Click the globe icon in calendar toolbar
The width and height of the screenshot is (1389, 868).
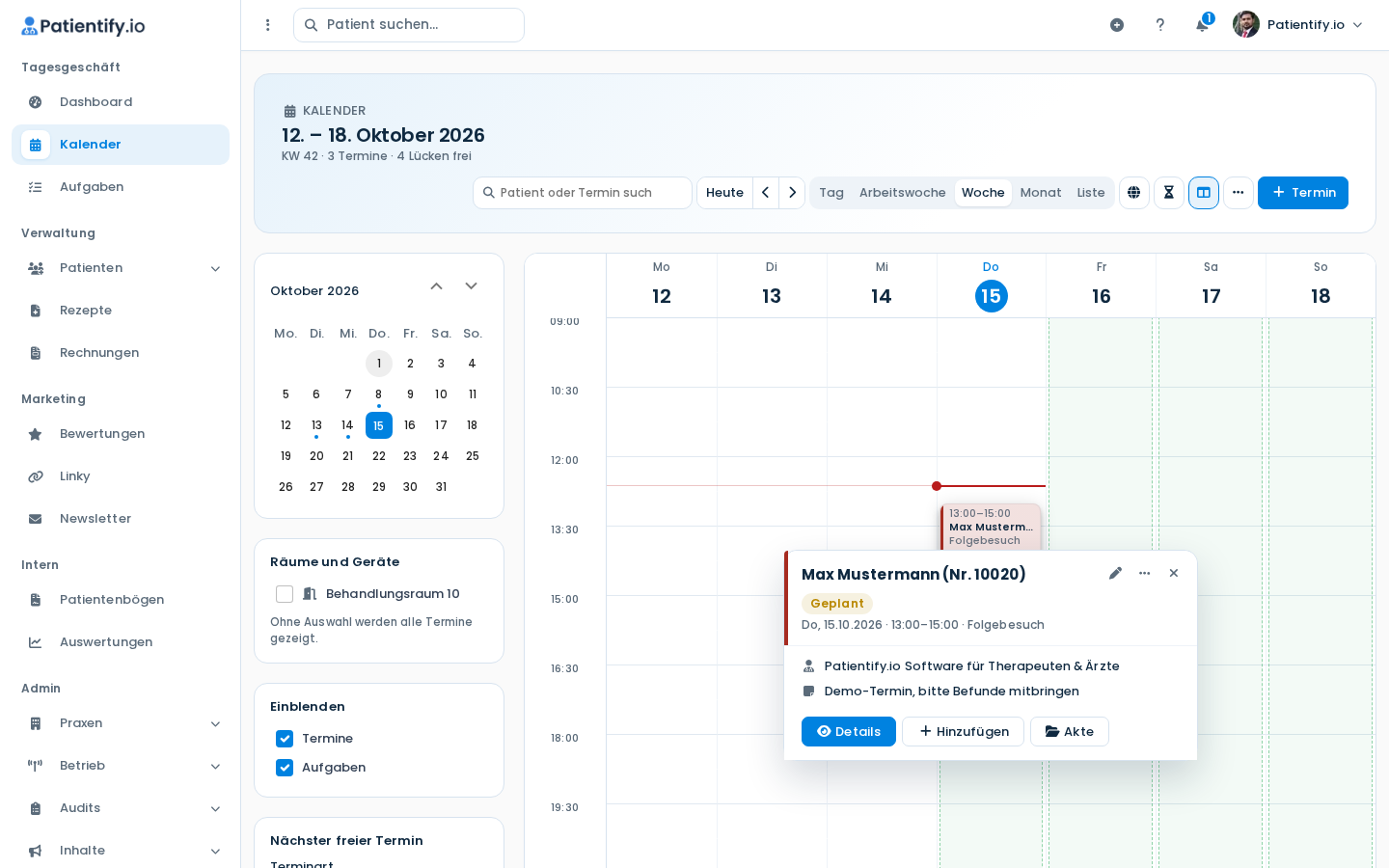pyautogui.click(x=1134, y=193)
